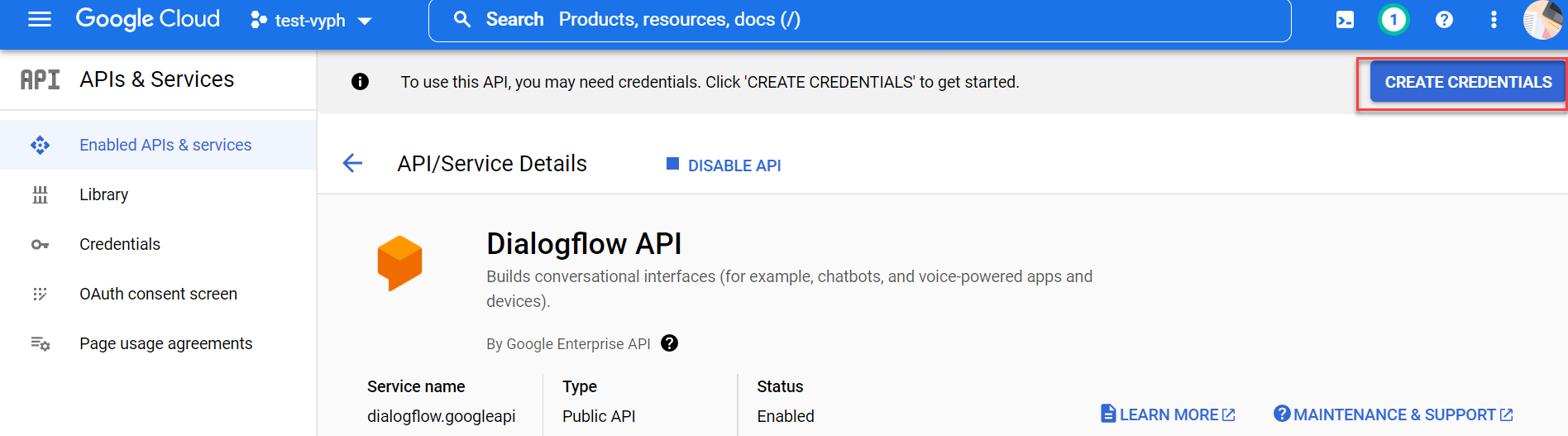Open the LEARN MORE link

(x=1168, y=414)
